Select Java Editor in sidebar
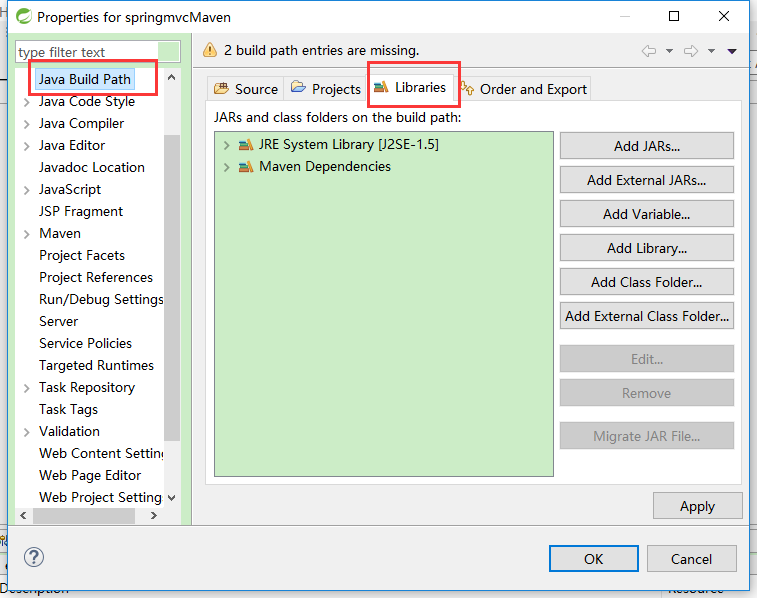The height and width of the screenshot is (598, 757). [72, 145]
